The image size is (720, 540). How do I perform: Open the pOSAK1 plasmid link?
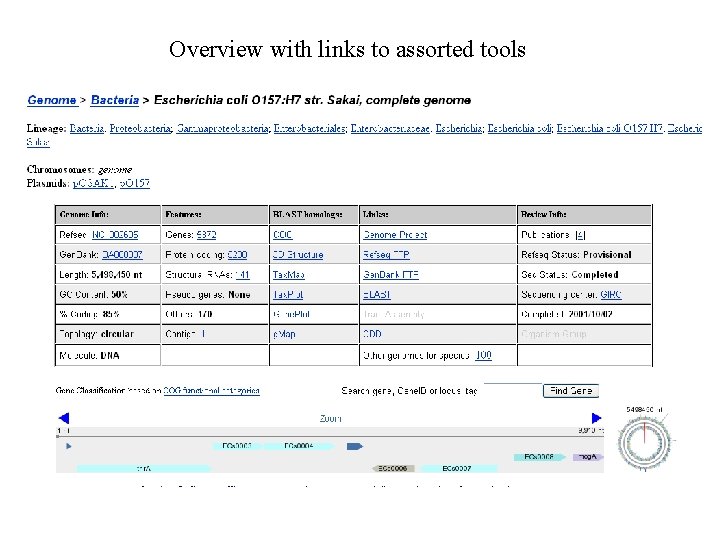coord(94,183)
